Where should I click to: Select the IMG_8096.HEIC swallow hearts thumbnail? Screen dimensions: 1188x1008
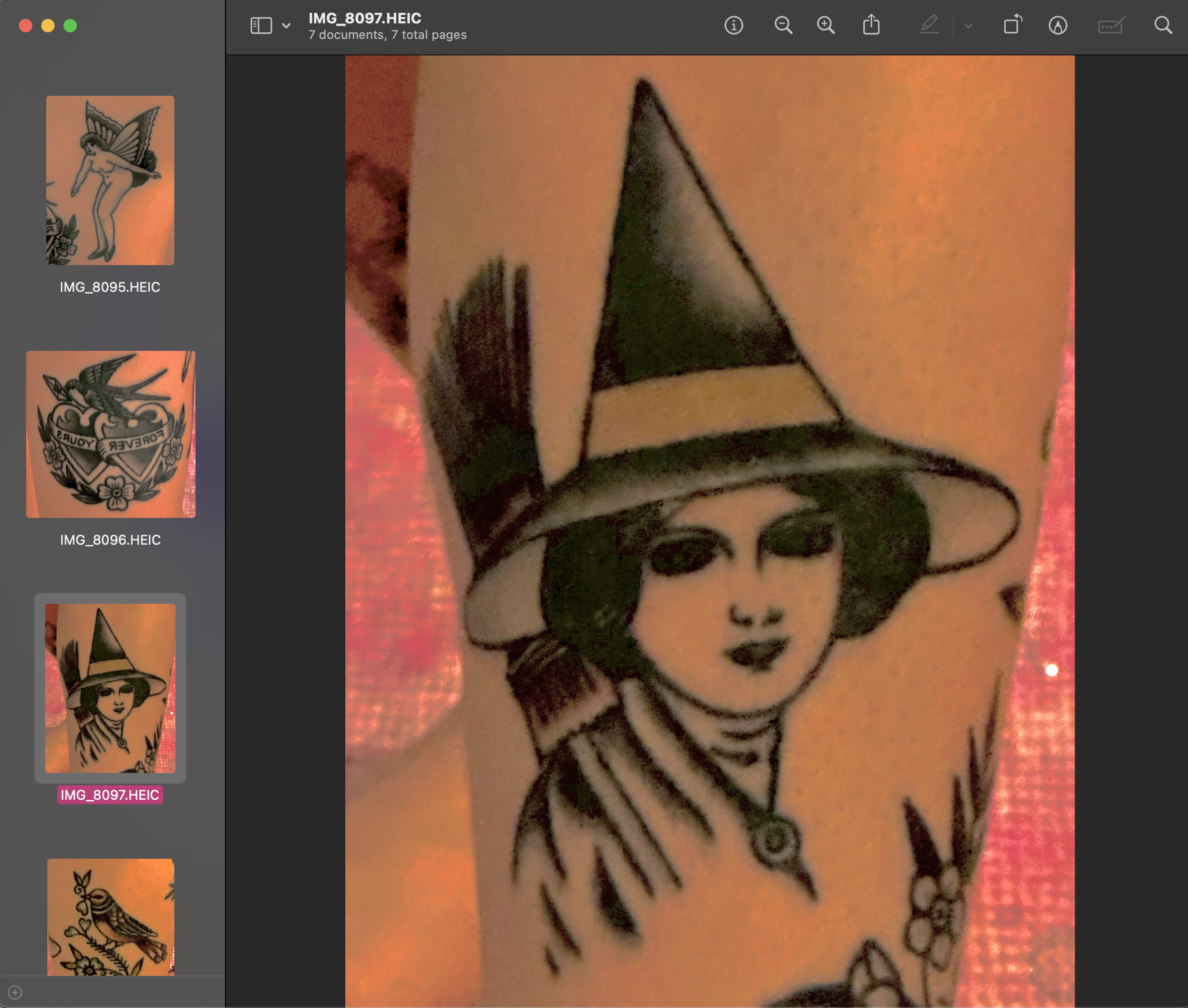(x=111, y=434)
